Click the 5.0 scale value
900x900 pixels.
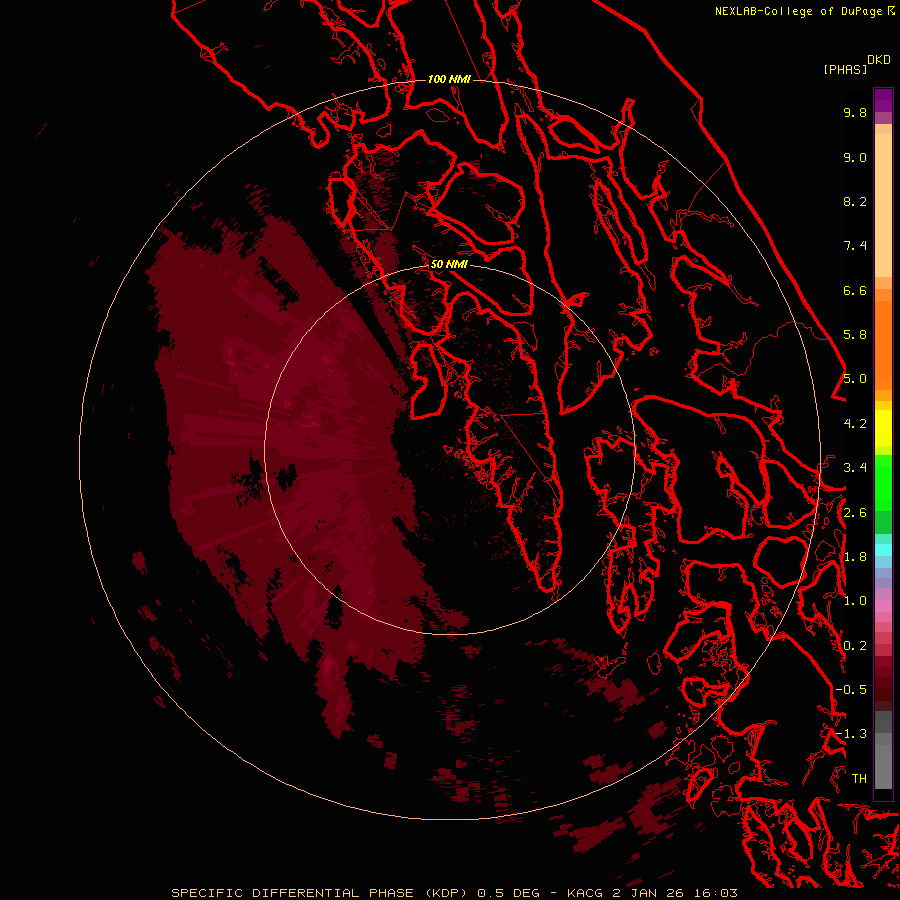(x=855, y=379)
